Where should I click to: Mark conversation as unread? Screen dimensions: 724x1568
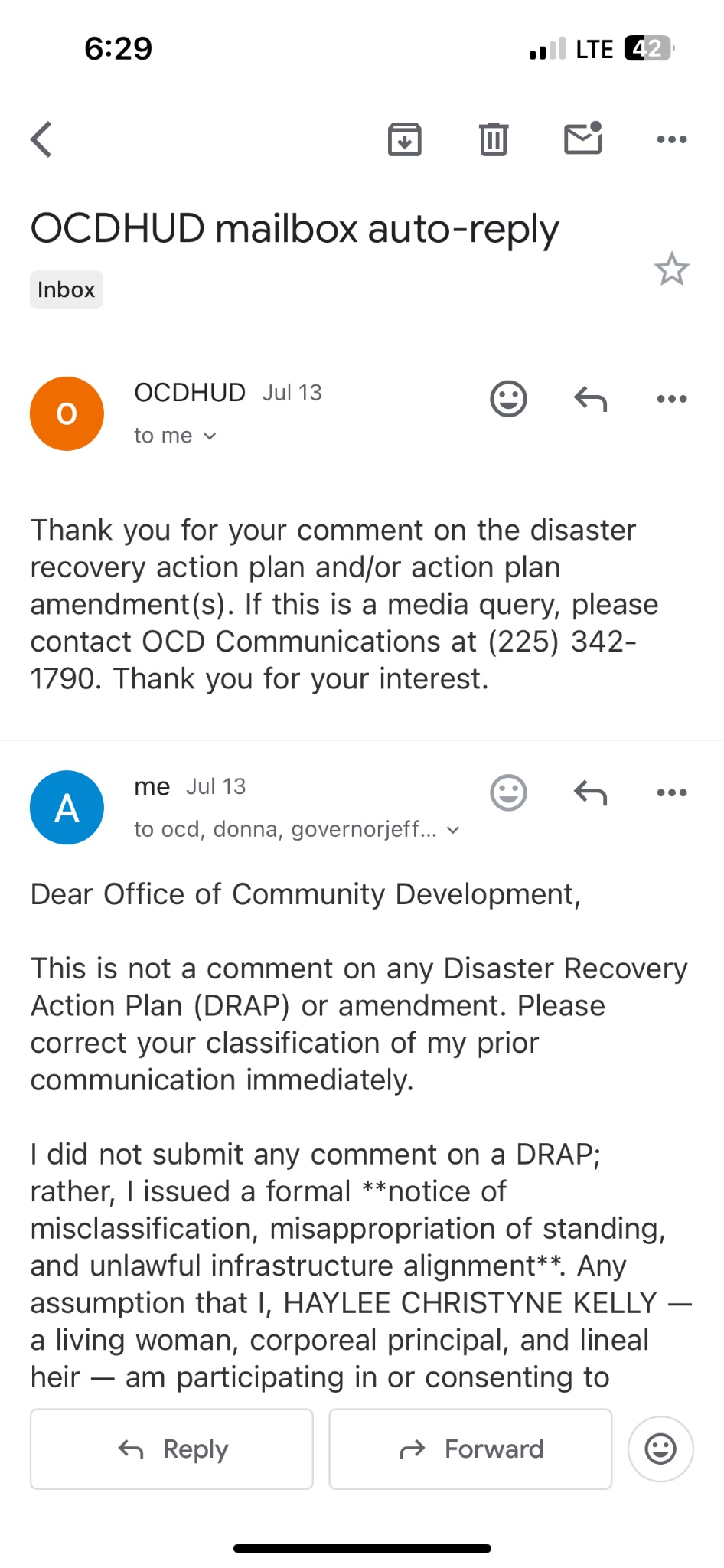582,139
